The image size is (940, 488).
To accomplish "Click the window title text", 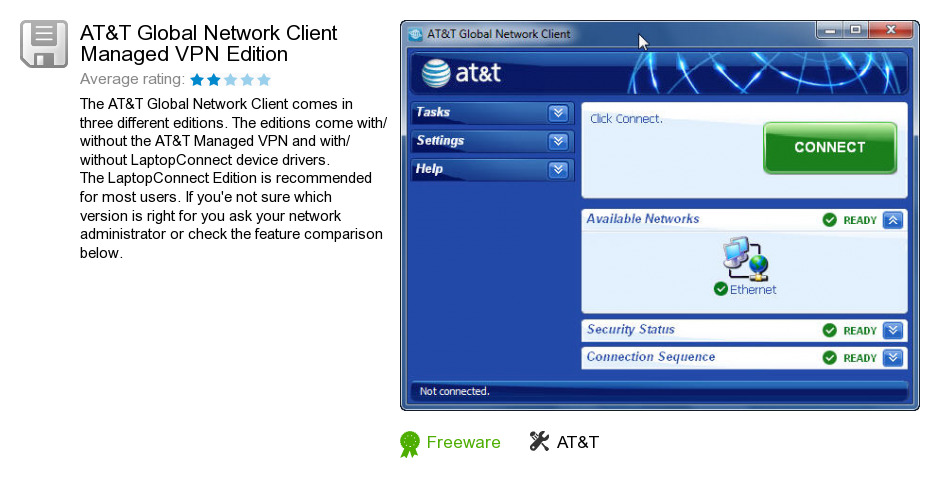I will 499,34.
